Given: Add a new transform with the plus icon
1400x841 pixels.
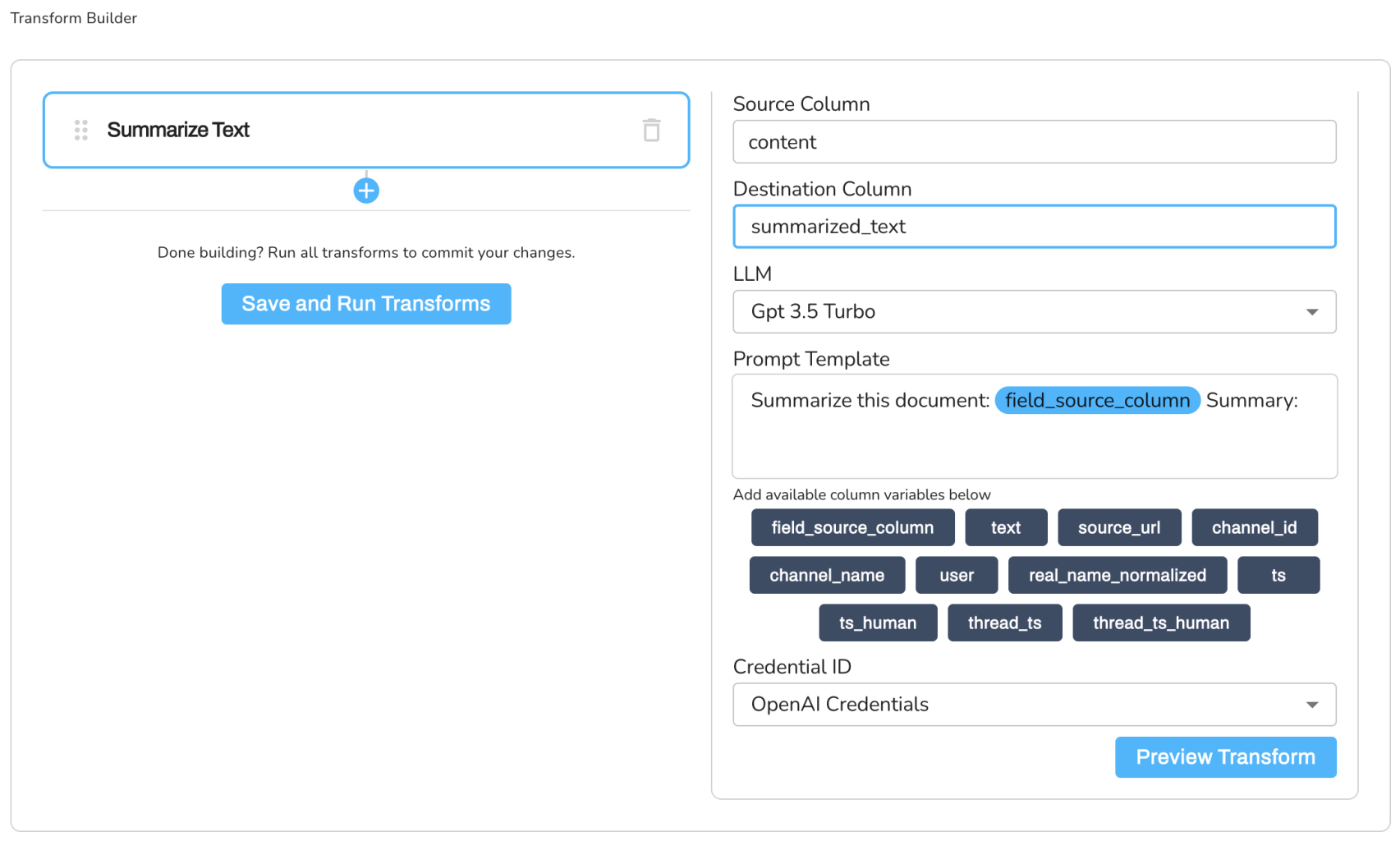Looking at the screenshot, I should [x=366, y=191].
